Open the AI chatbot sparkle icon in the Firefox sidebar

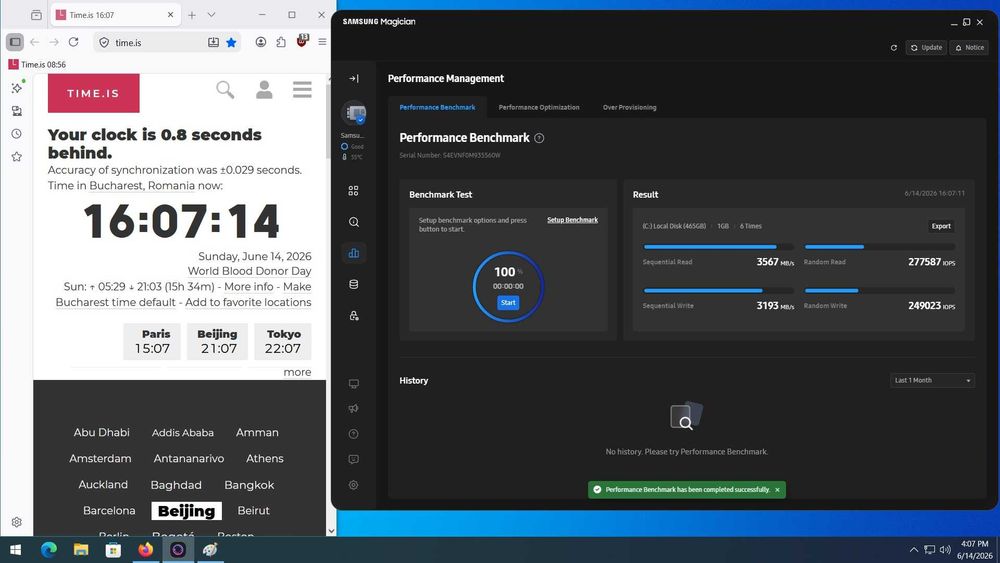[17, 87]
